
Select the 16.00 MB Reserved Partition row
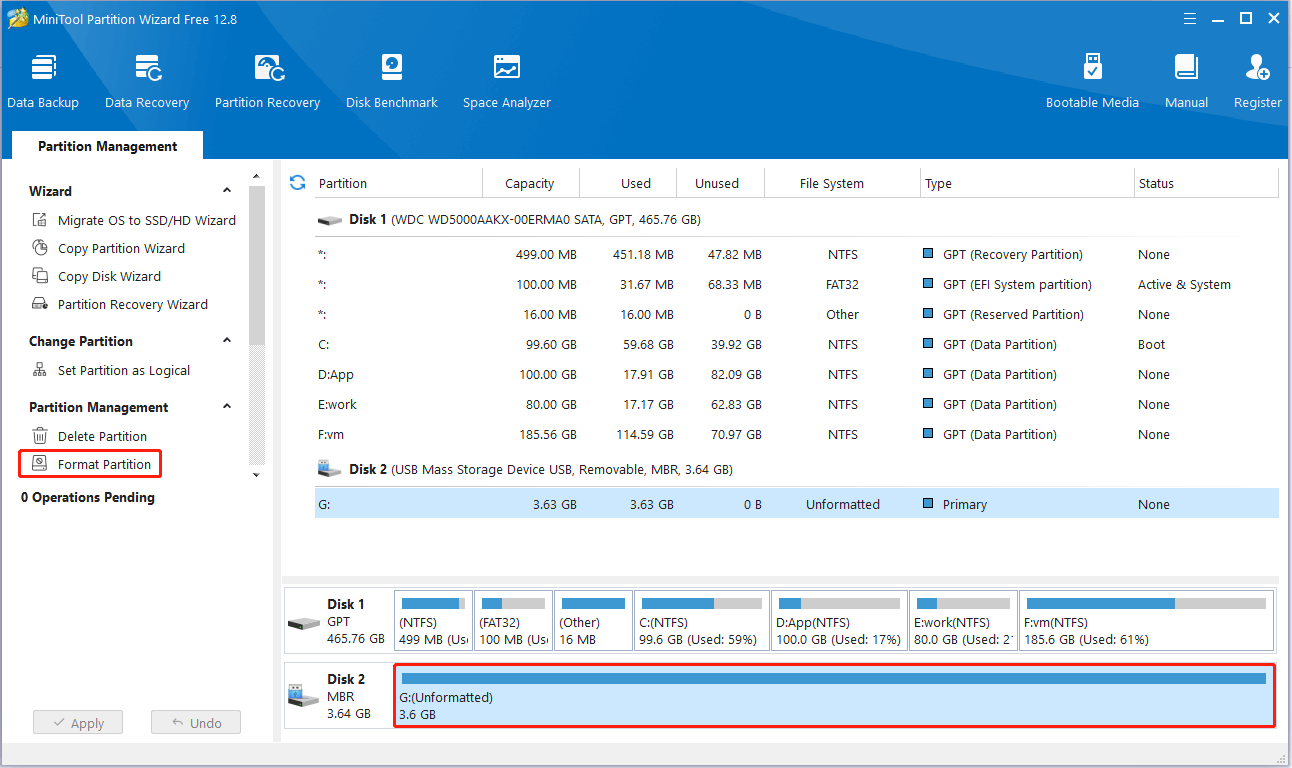click(x=796, y=314)
